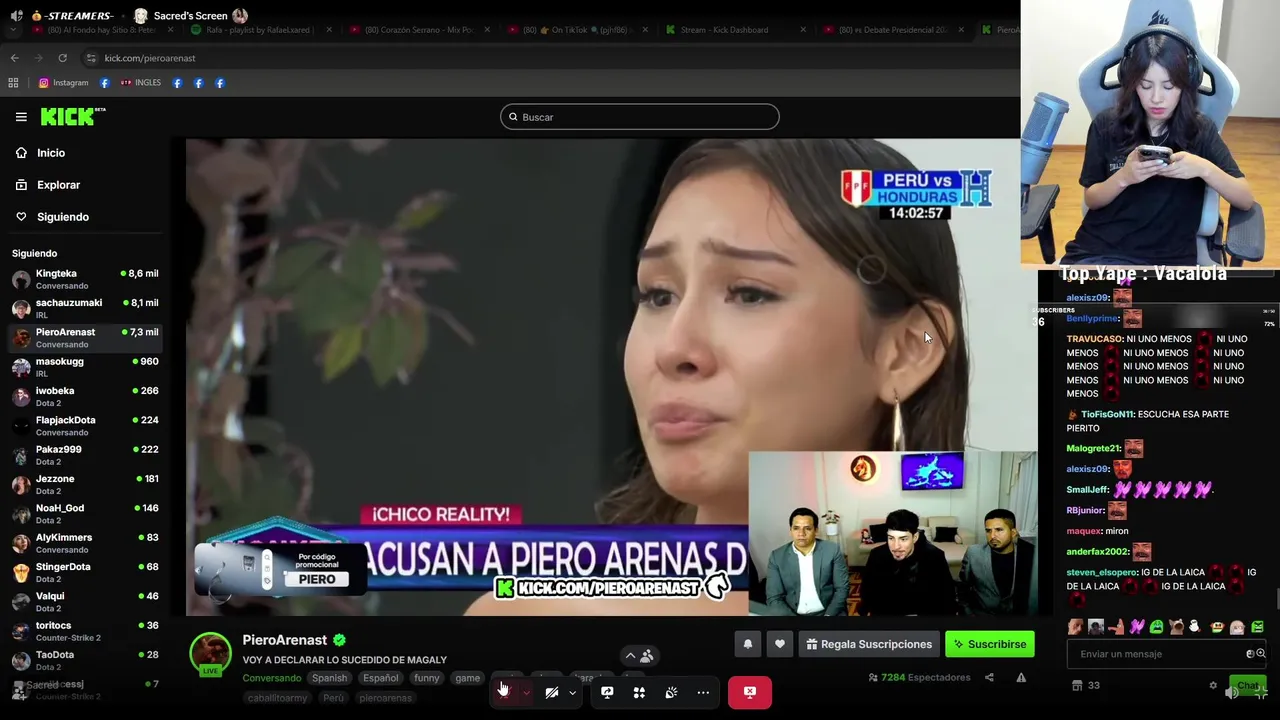
Task: Open the emoji picker in the message box
Action: click(1251, 654)
